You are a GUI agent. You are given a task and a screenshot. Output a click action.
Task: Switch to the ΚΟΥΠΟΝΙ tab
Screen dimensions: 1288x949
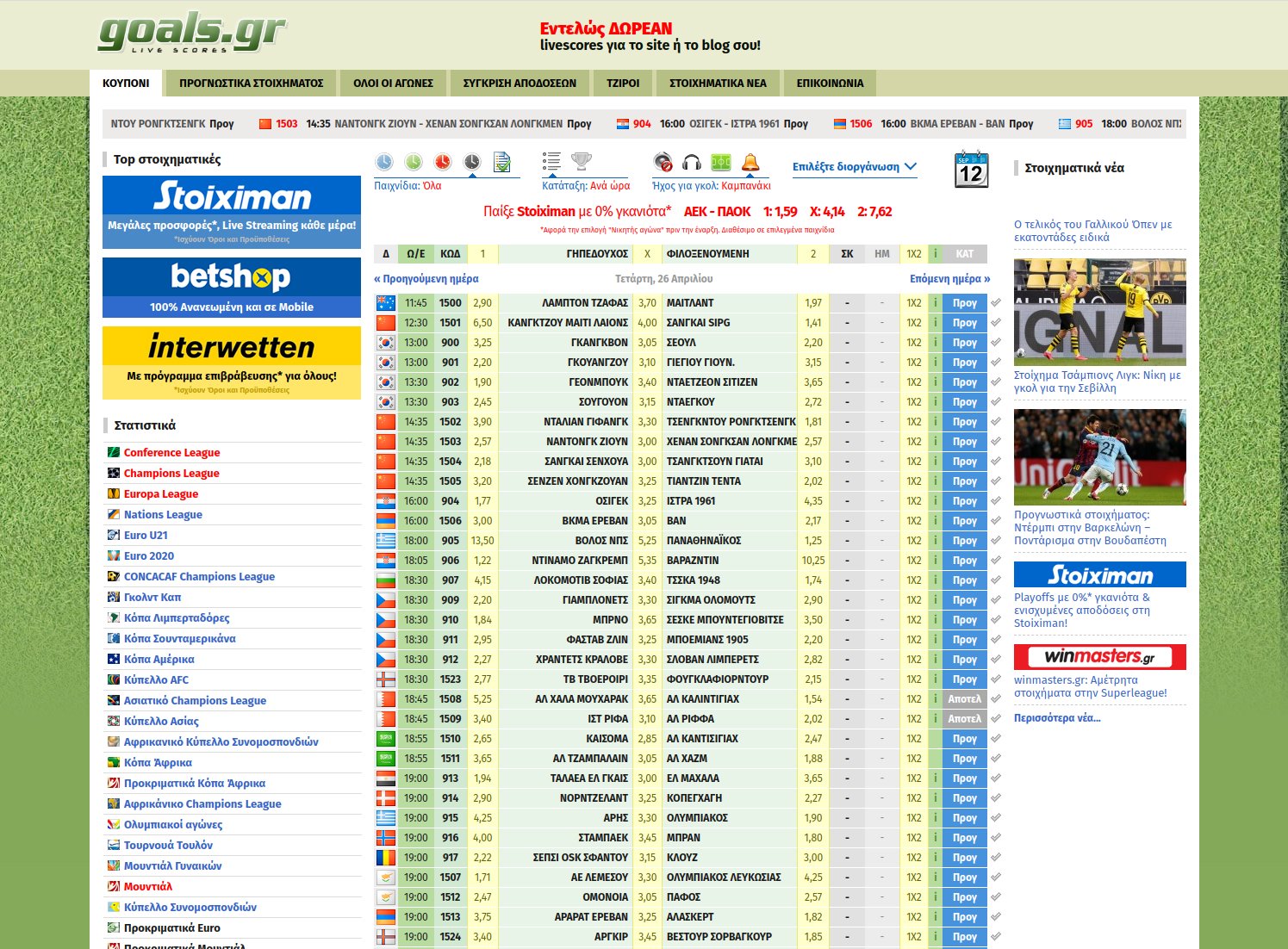pyautogui.click(x=126, y=83)
